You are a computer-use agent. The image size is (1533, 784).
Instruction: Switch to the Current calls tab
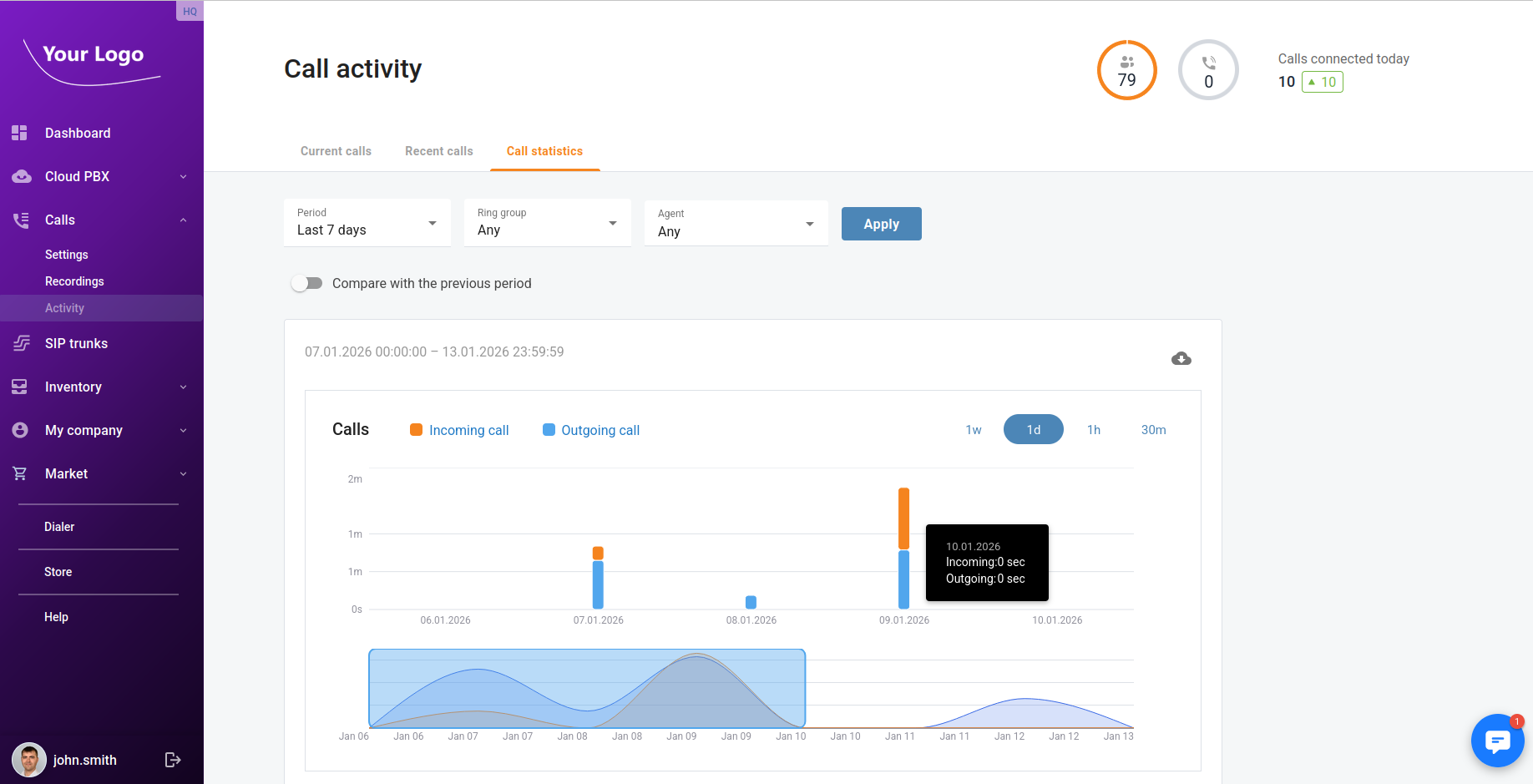(x=336, y=151)
